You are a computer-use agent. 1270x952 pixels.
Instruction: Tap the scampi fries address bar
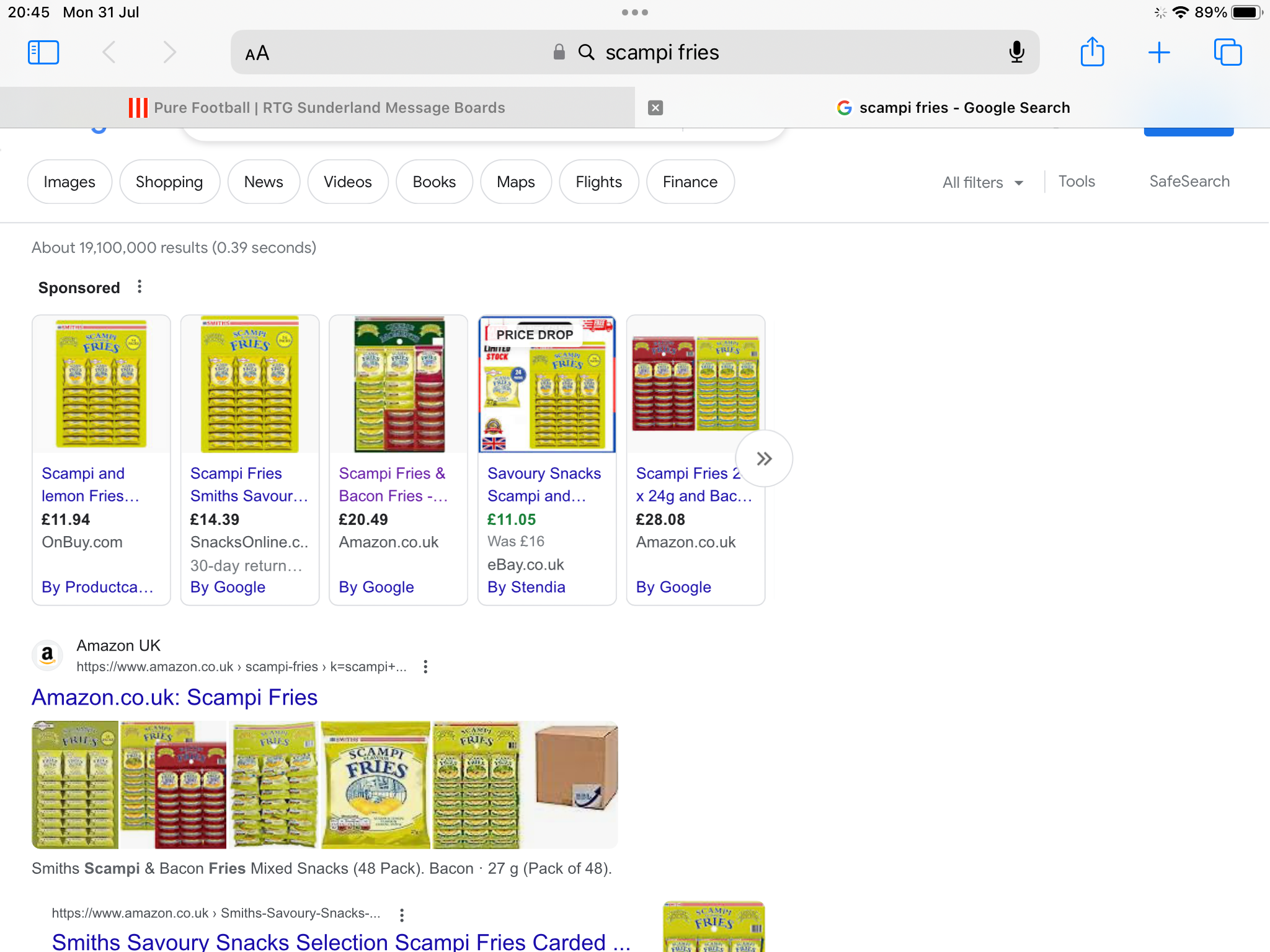(x=634, y=53)
